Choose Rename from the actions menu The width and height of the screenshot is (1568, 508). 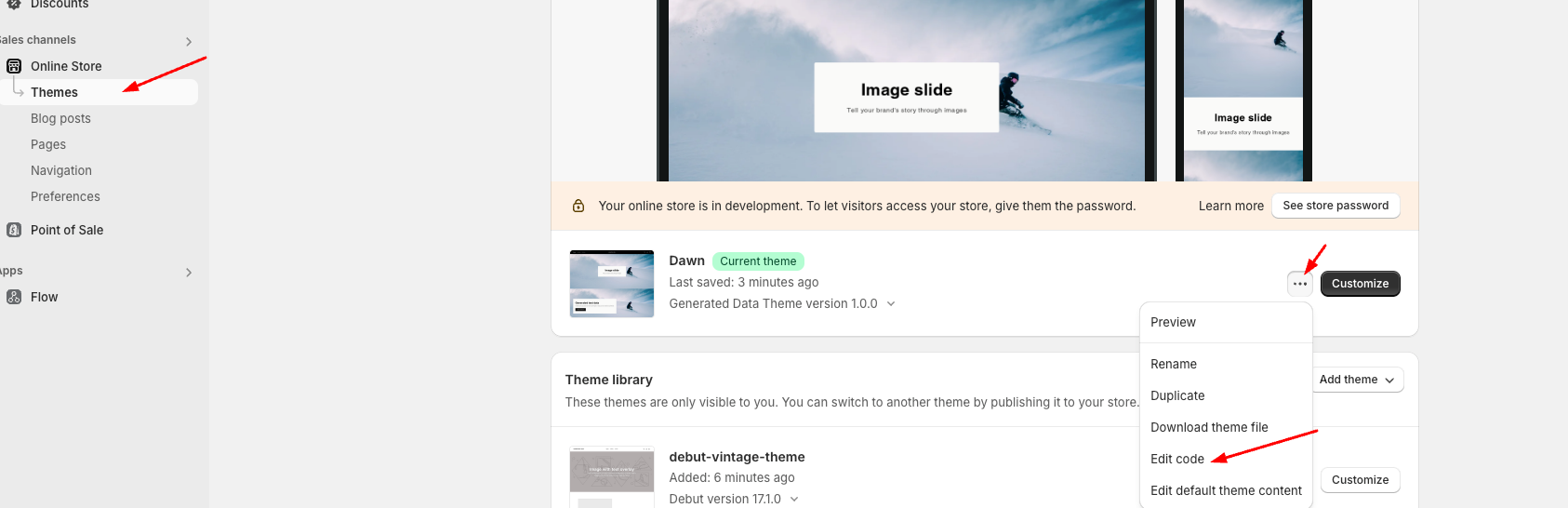tap(1226, 364)
